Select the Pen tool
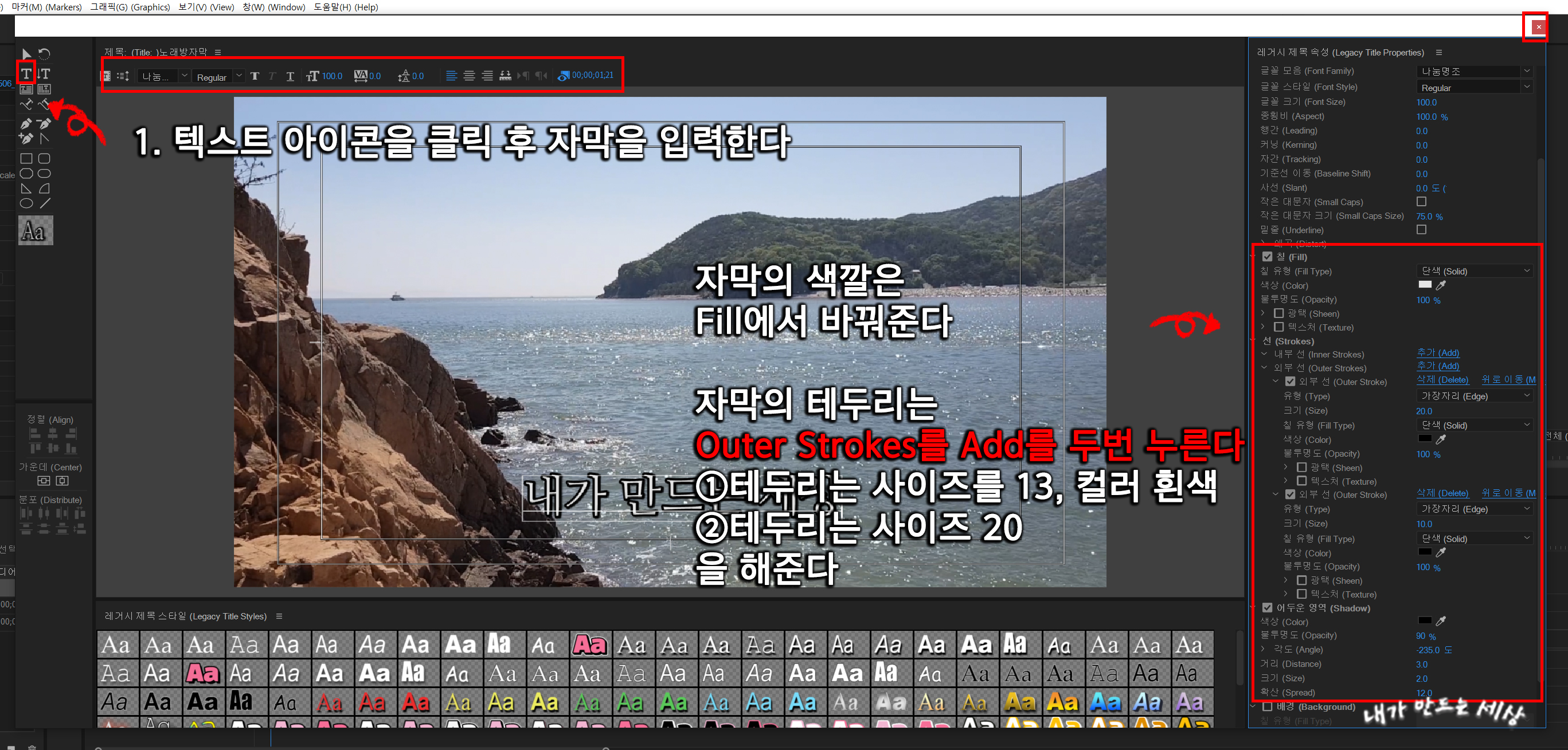The width and height of the screenshot is (1568, 750). pos(26,124)
